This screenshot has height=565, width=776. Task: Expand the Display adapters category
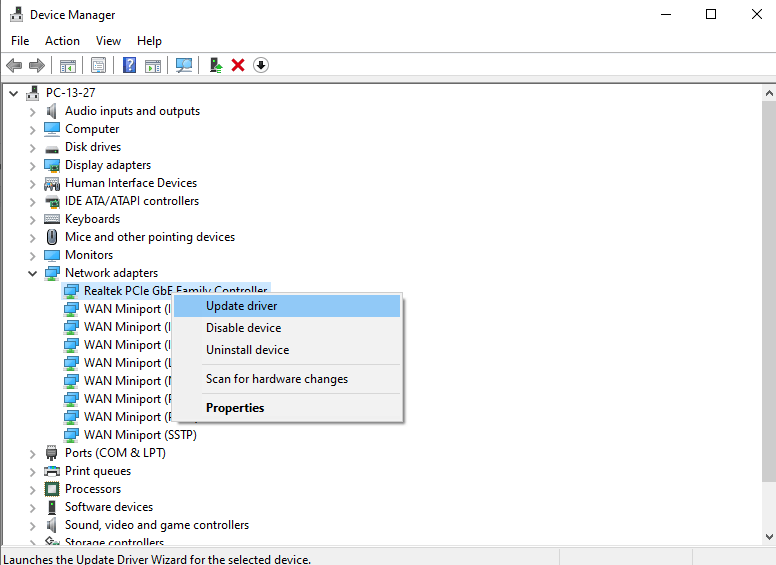33,165
